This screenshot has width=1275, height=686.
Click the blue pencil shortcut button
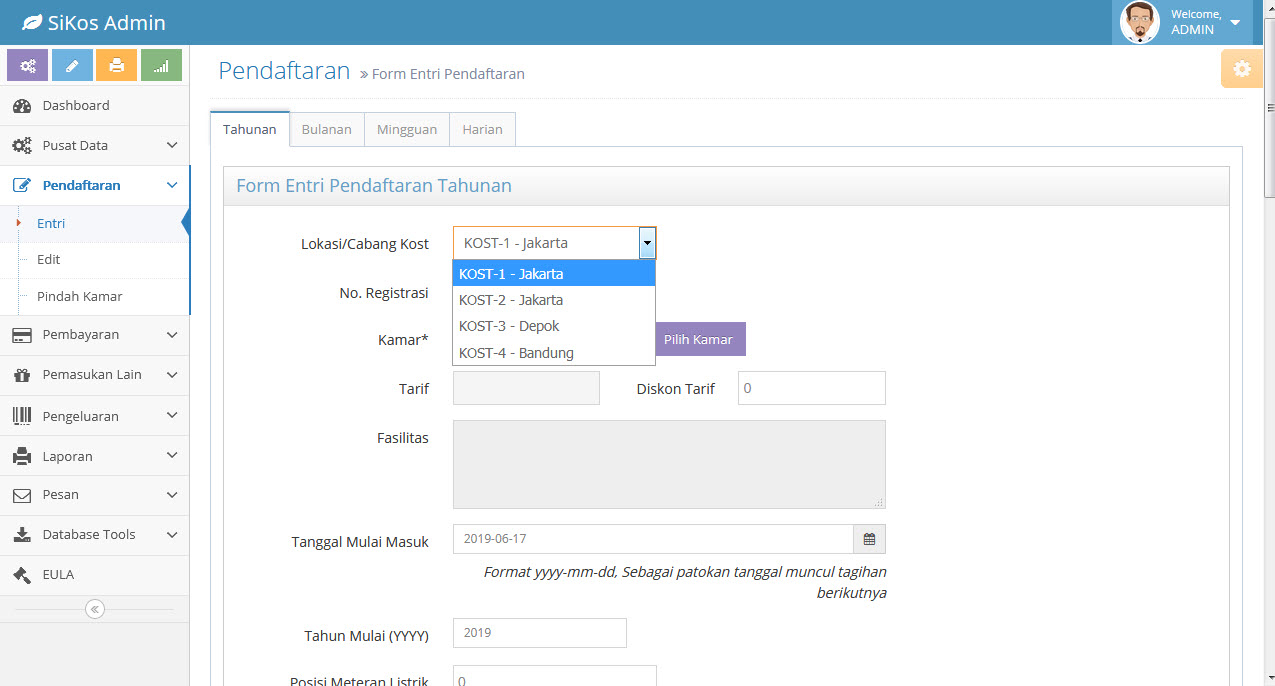coord(72,65)
